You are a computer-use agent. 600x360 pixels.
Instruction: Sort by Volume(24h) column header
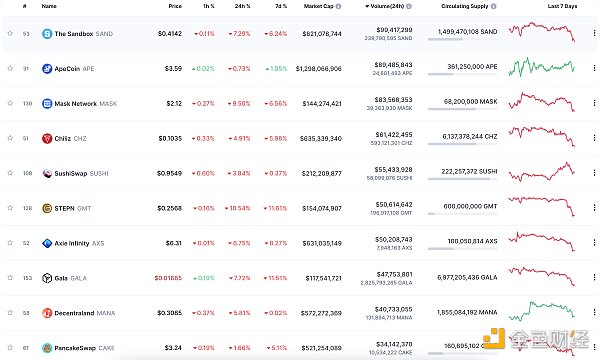pos(387,6)
